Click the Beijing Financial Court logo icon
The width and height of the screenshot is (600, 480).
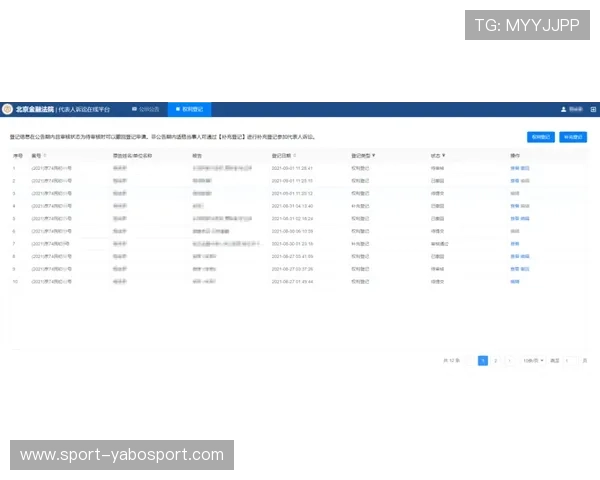click(x=8, y=108)
